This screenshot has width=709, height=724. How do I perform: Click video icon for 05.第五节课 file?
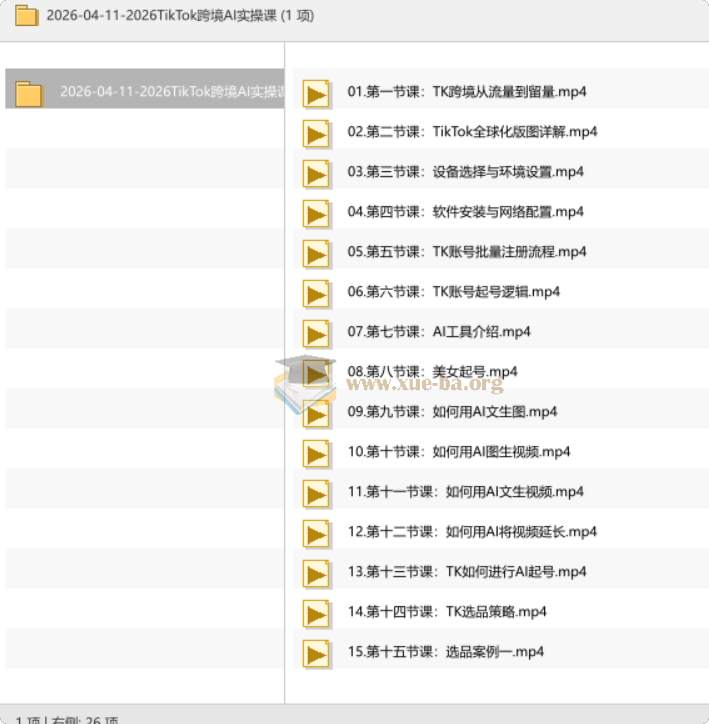pos(317,254)
